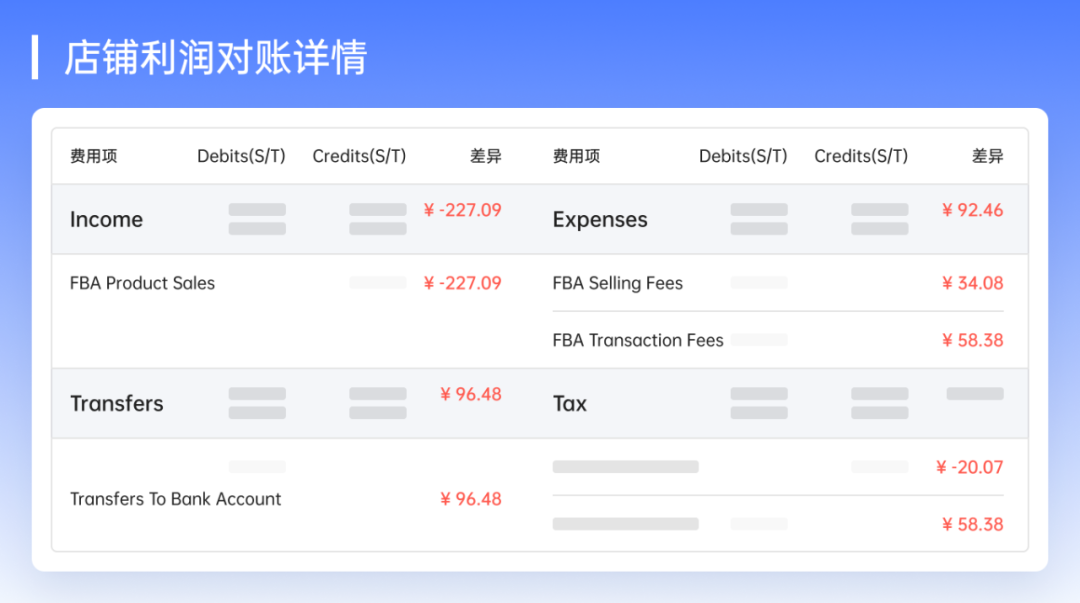This screenshot has width=1080, height=603.
Task: Click the ¥ 58.38 FBA Transaction Fees amount
Action: 972,340
